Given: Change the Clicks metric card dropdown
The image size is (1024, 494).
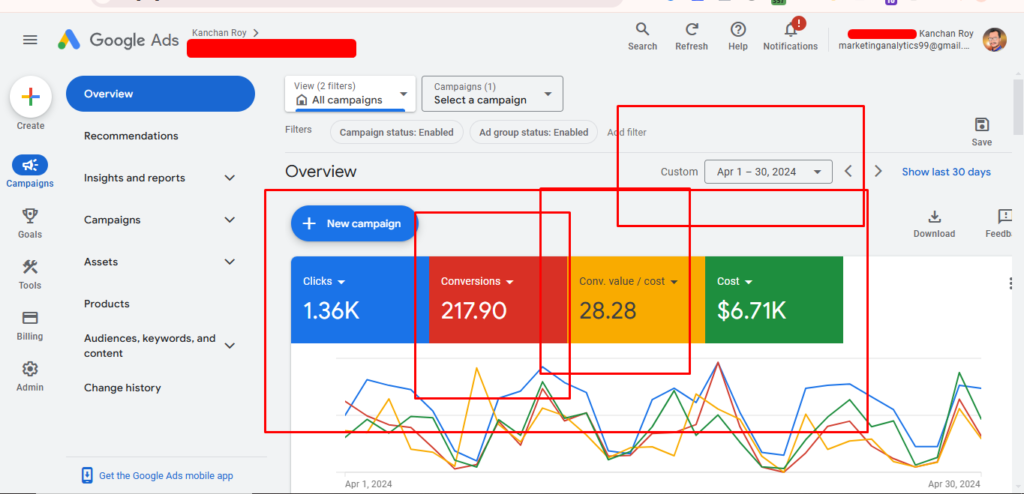Looking at the screenshot, I should click(324, 282).
